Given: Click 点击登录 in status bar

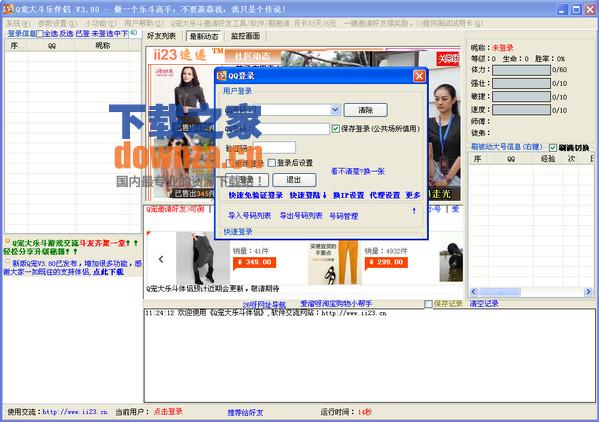Looking at the screenshot, I should 168,411.
